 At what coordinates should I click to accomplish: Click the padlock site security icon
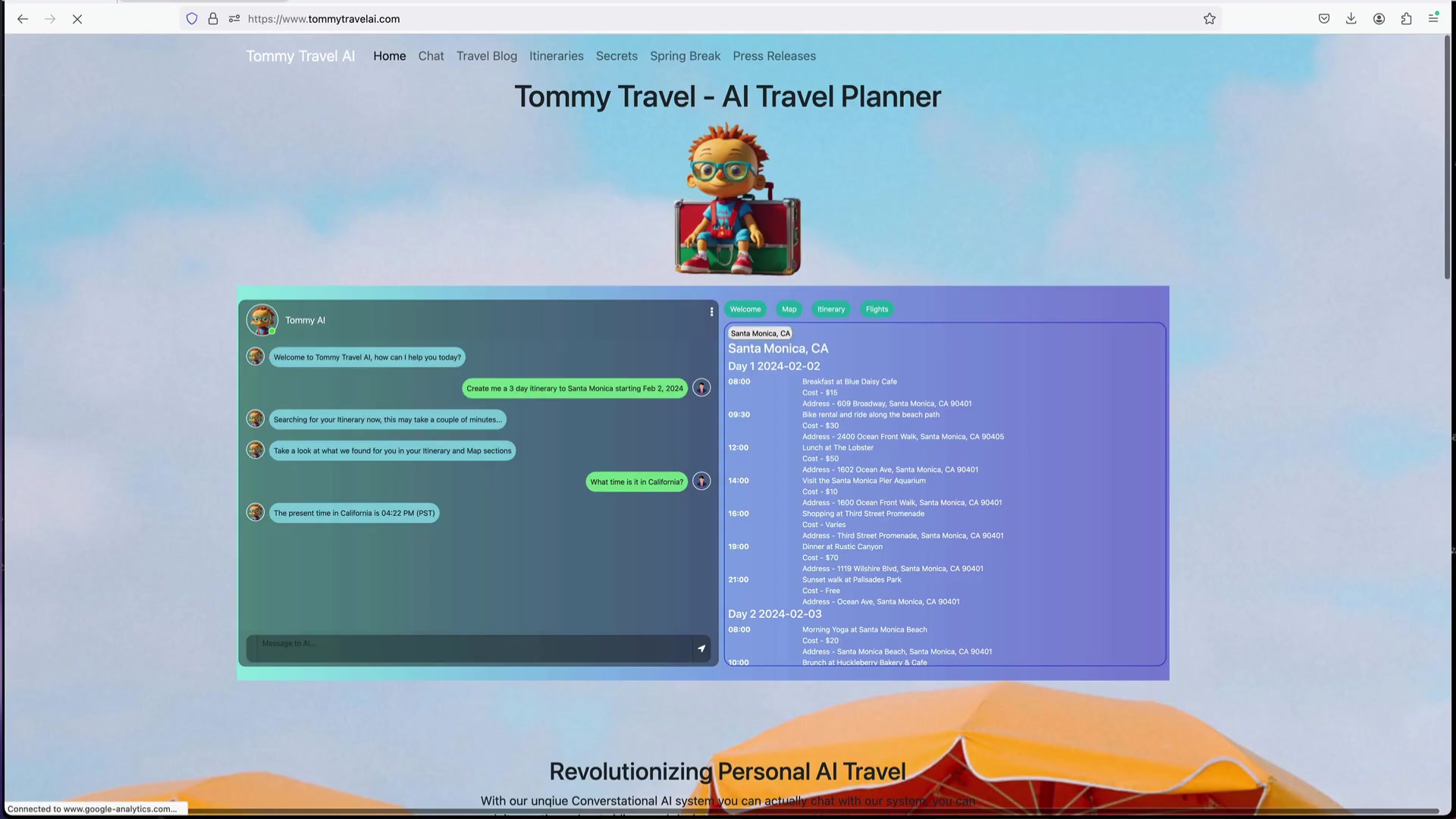point(213,19)
